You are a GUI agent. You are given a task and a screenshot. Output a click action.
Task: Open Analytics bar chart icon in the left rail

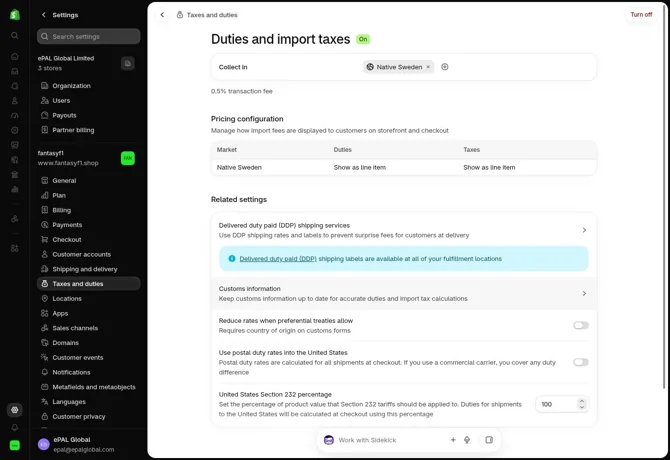pos(15,189)
